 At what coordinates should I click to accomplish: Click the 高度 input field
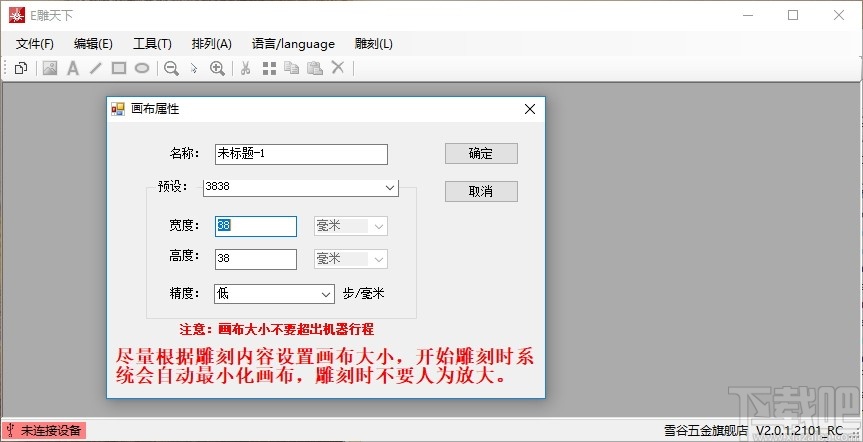coord(256,259)
